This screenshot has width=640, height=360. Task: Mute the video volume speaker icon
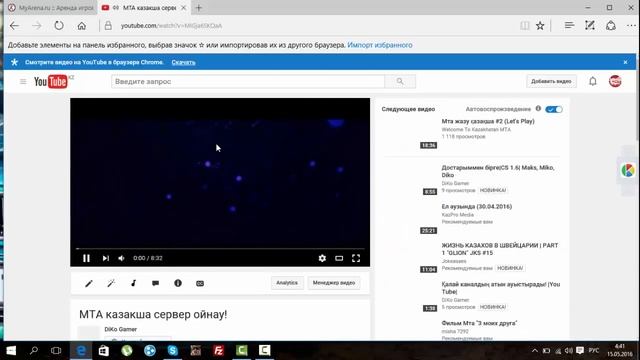coord(121,258)
